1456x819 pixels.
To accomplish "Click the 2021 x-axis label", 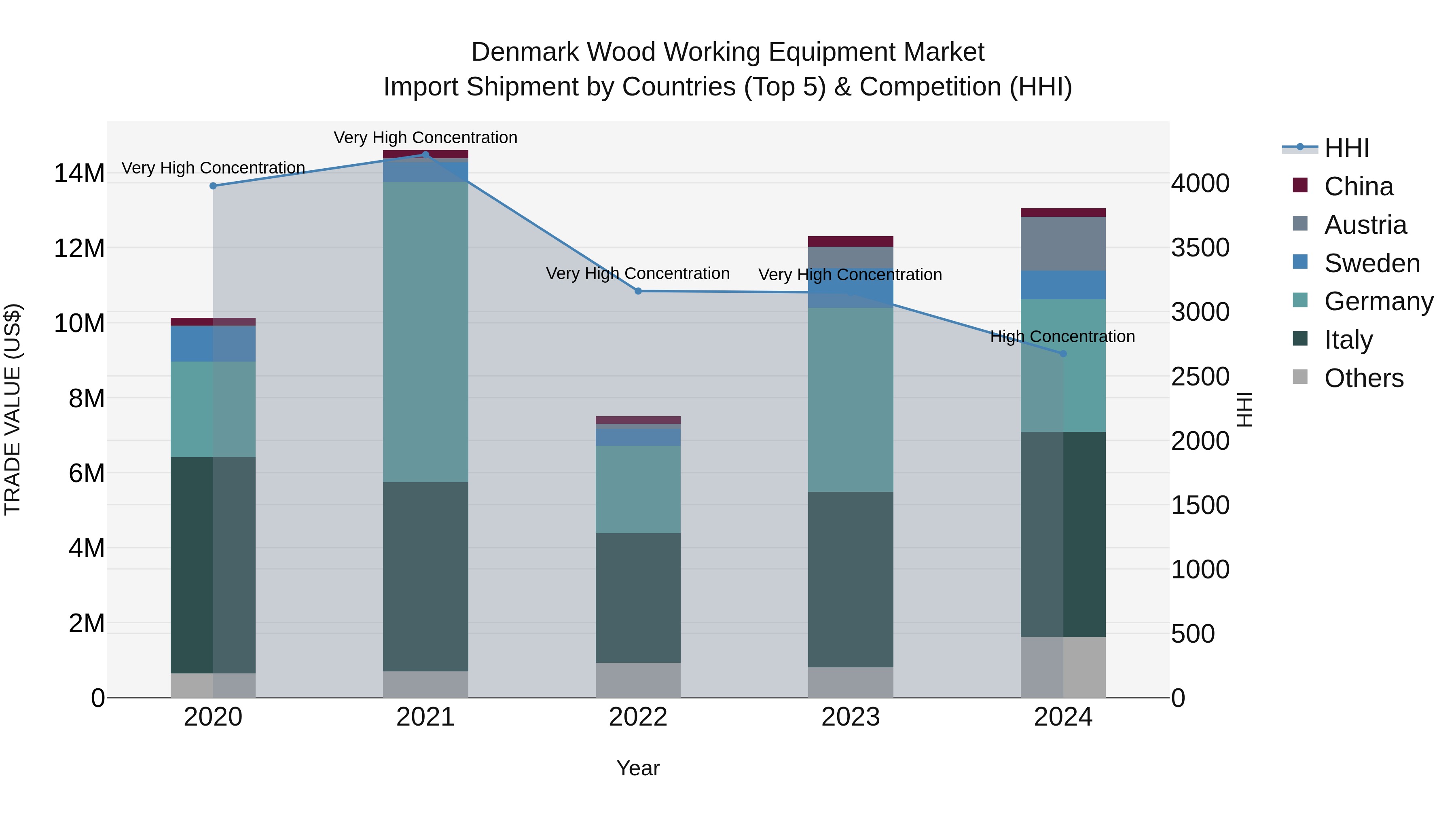I will (425, 717).
